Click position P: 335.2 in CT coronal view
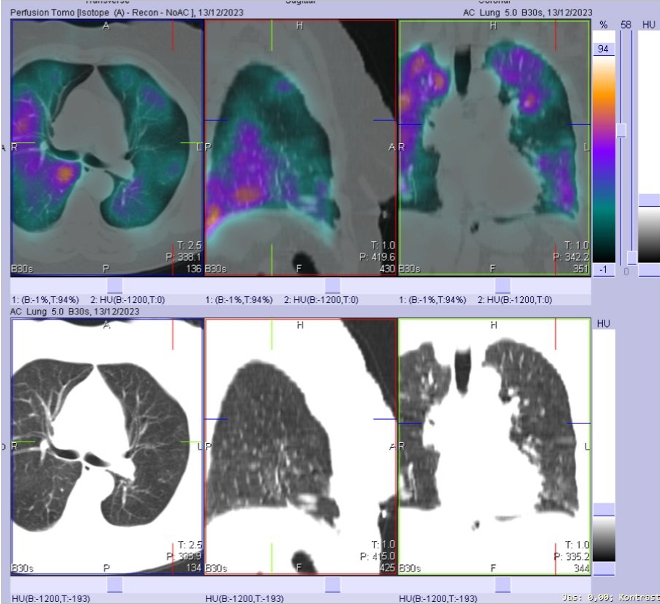 pos(571,556)
